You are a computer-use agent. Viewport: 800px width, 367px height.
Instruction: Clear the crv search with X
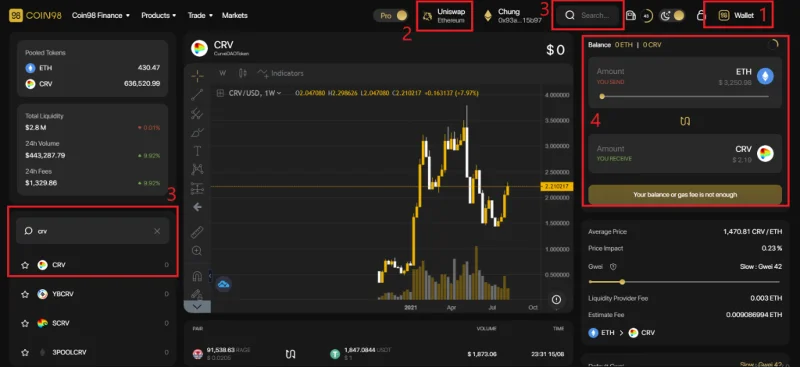tap(157, 231)
